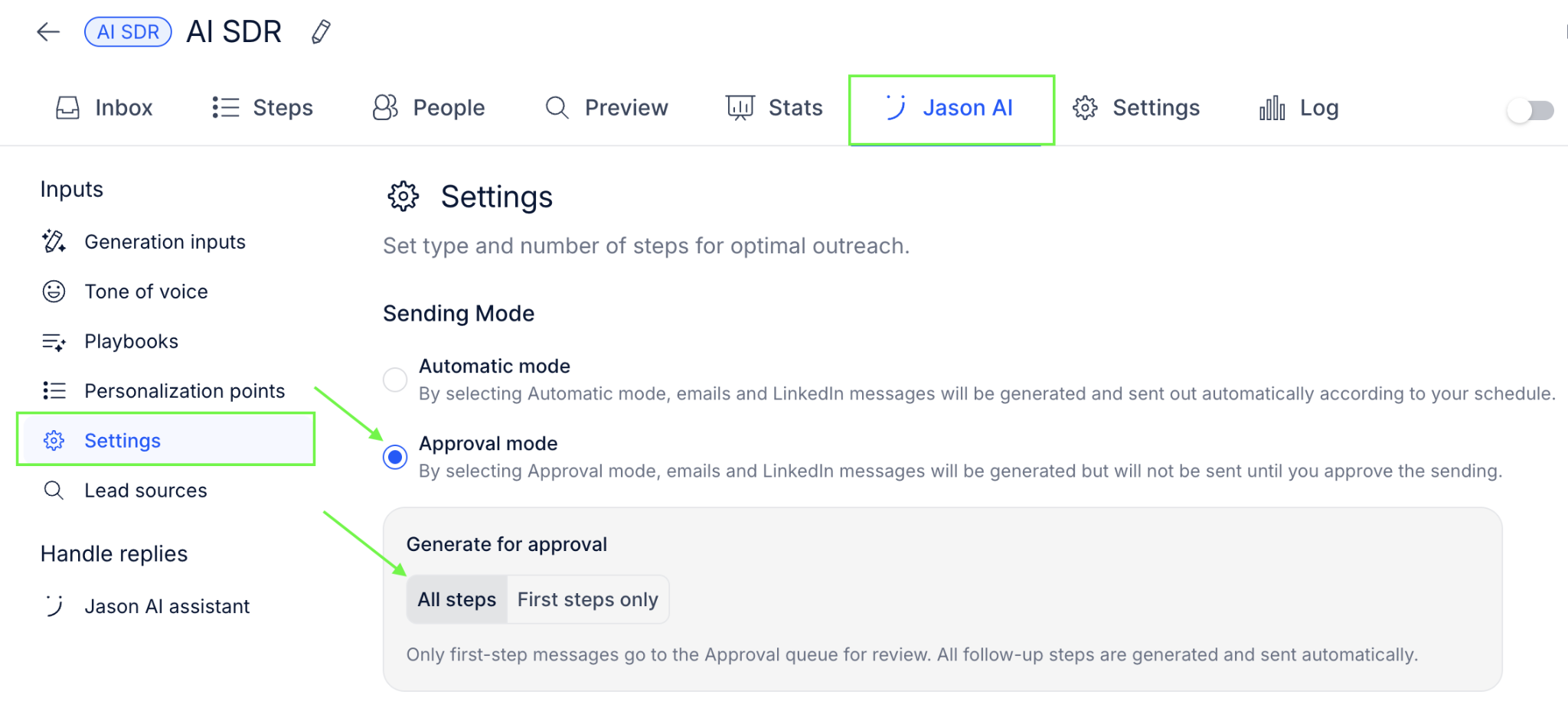Click the back arrow icon
Image resolution: width=1568 pixels, height=724 pixels.
pos(48,31)
